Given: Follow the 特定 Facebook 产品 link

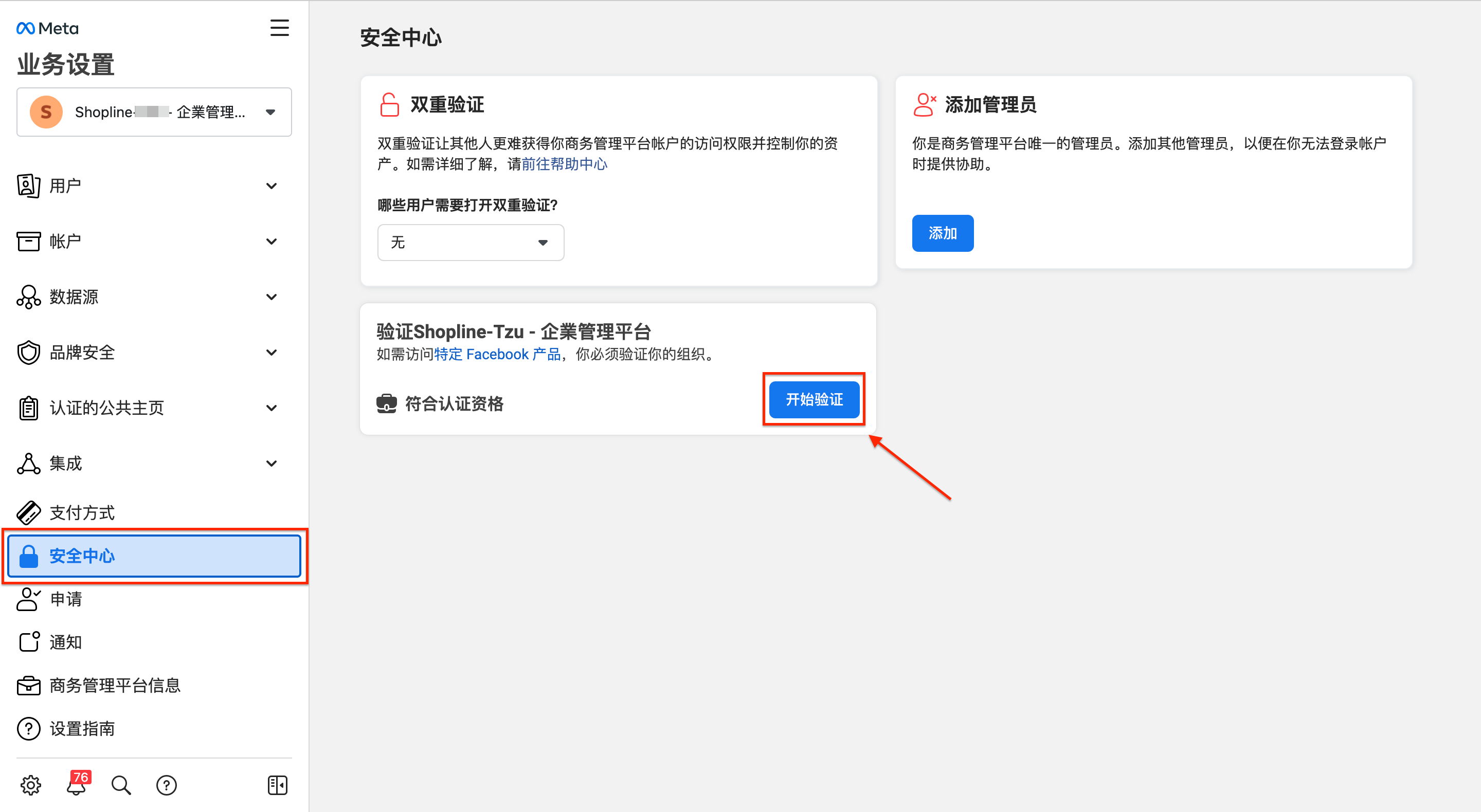Looking at the screenshot, I should point(497,355).
